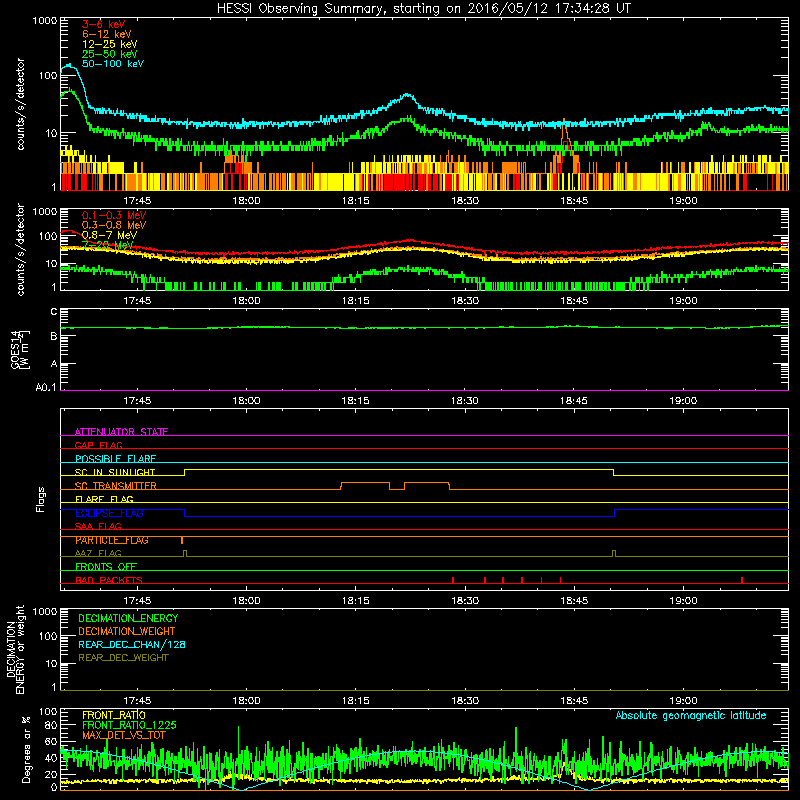Select the 6-12 keV legend label
This screenshot has width=800, height=800.
pos(107,34)
